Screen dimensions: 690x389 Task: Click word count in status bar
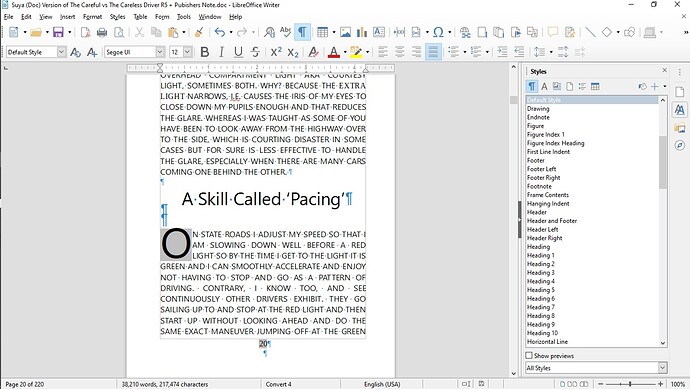(165, 384)
